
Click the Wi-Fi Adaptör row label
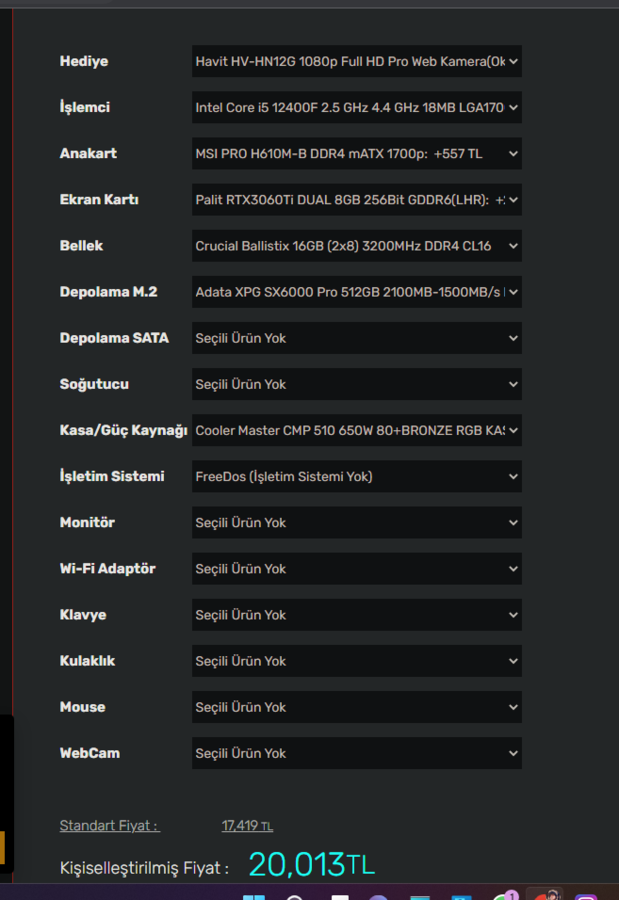[x=108, y=568]
